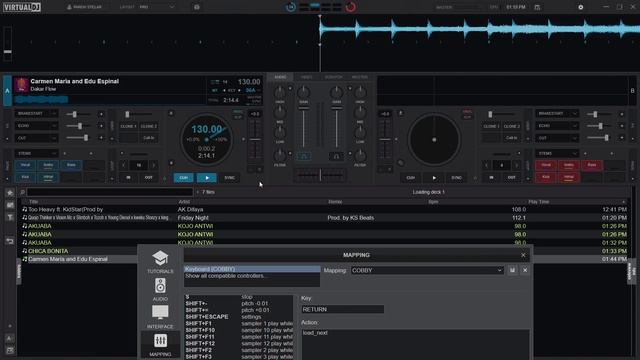Screen dimensions: 640x360
Task: Open the Interface settings section
Action: coord(160,317)
